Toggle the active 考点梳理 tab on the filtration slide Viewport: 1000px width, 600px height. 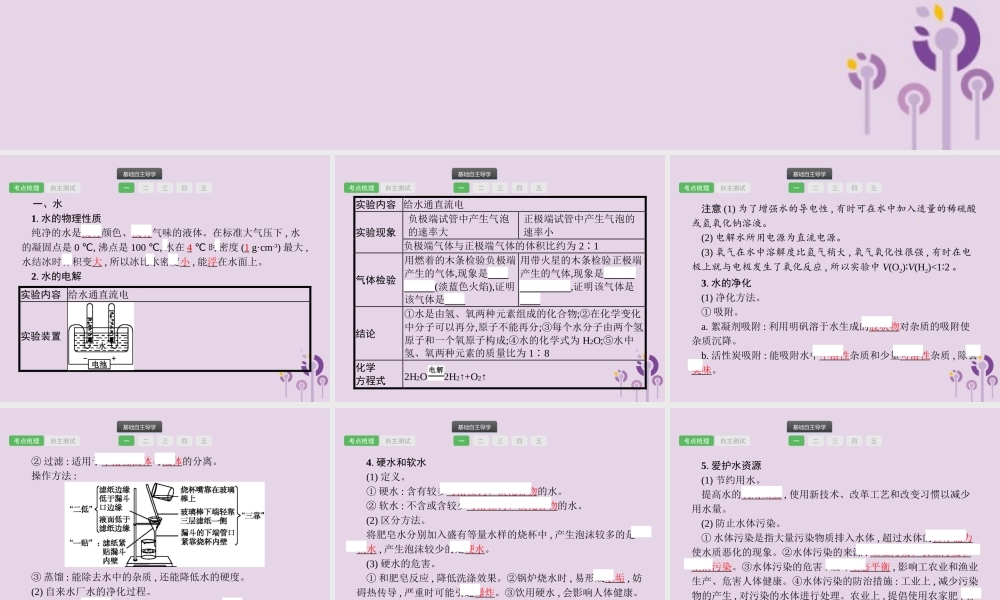28,441
